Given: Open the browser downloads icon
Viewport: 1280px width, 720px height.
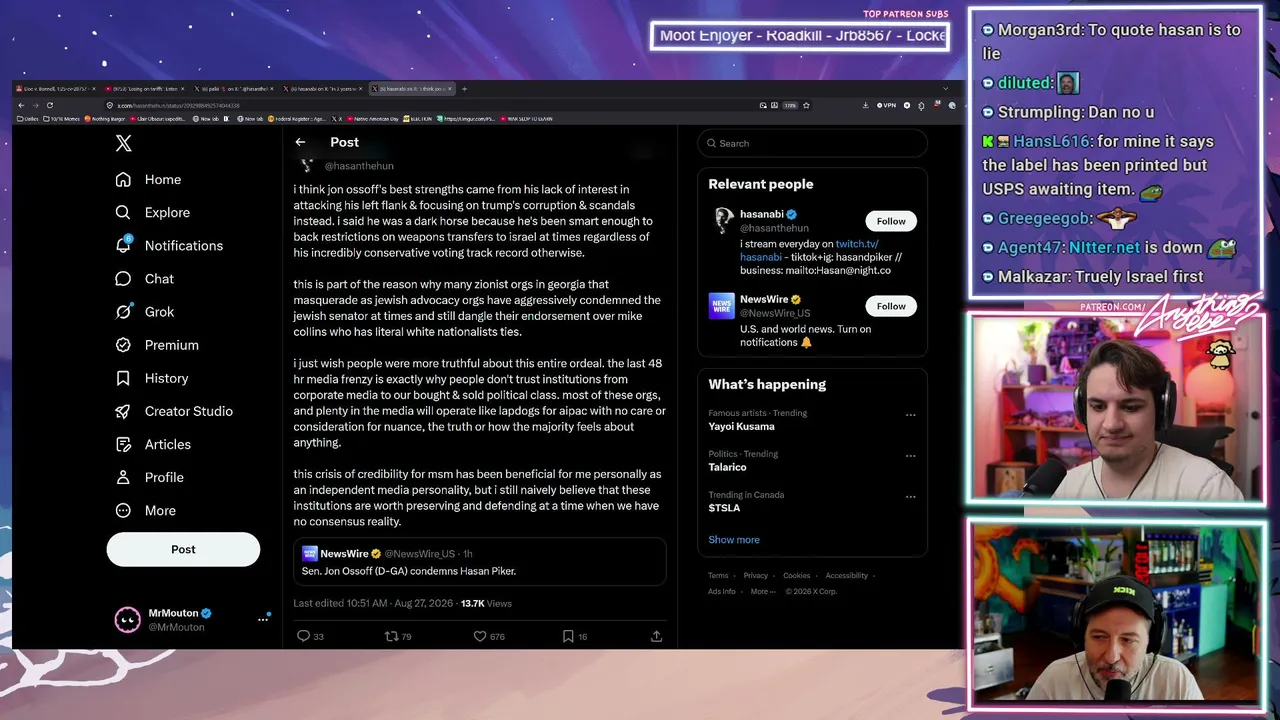Looking at the screenshot, I should [865, 105].
